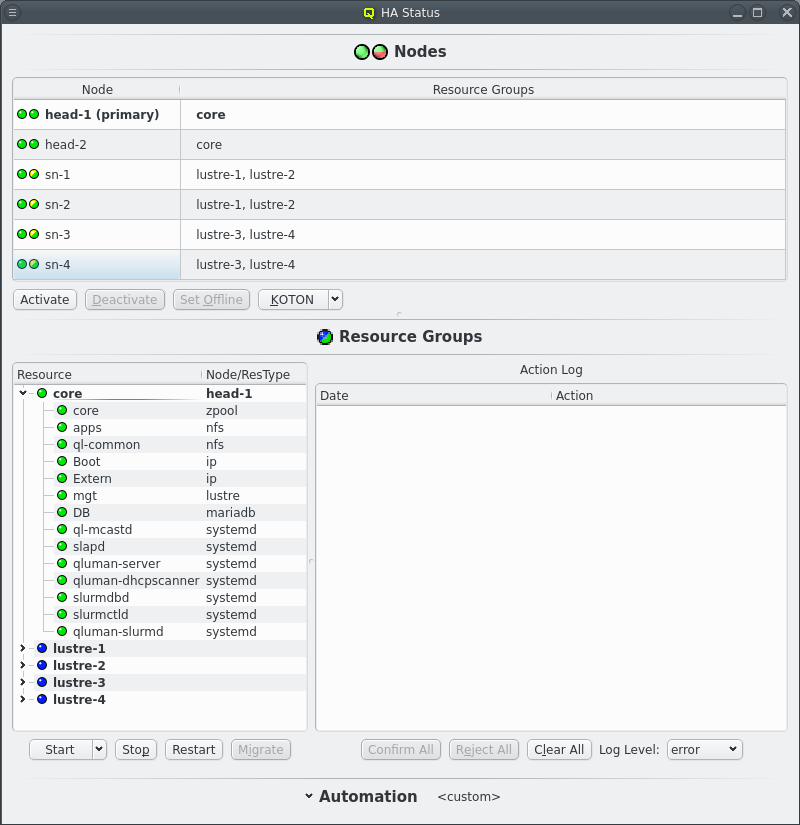Collapse the Automation section
The width and height of the screenshot is (800, 825).
[309, 796]
